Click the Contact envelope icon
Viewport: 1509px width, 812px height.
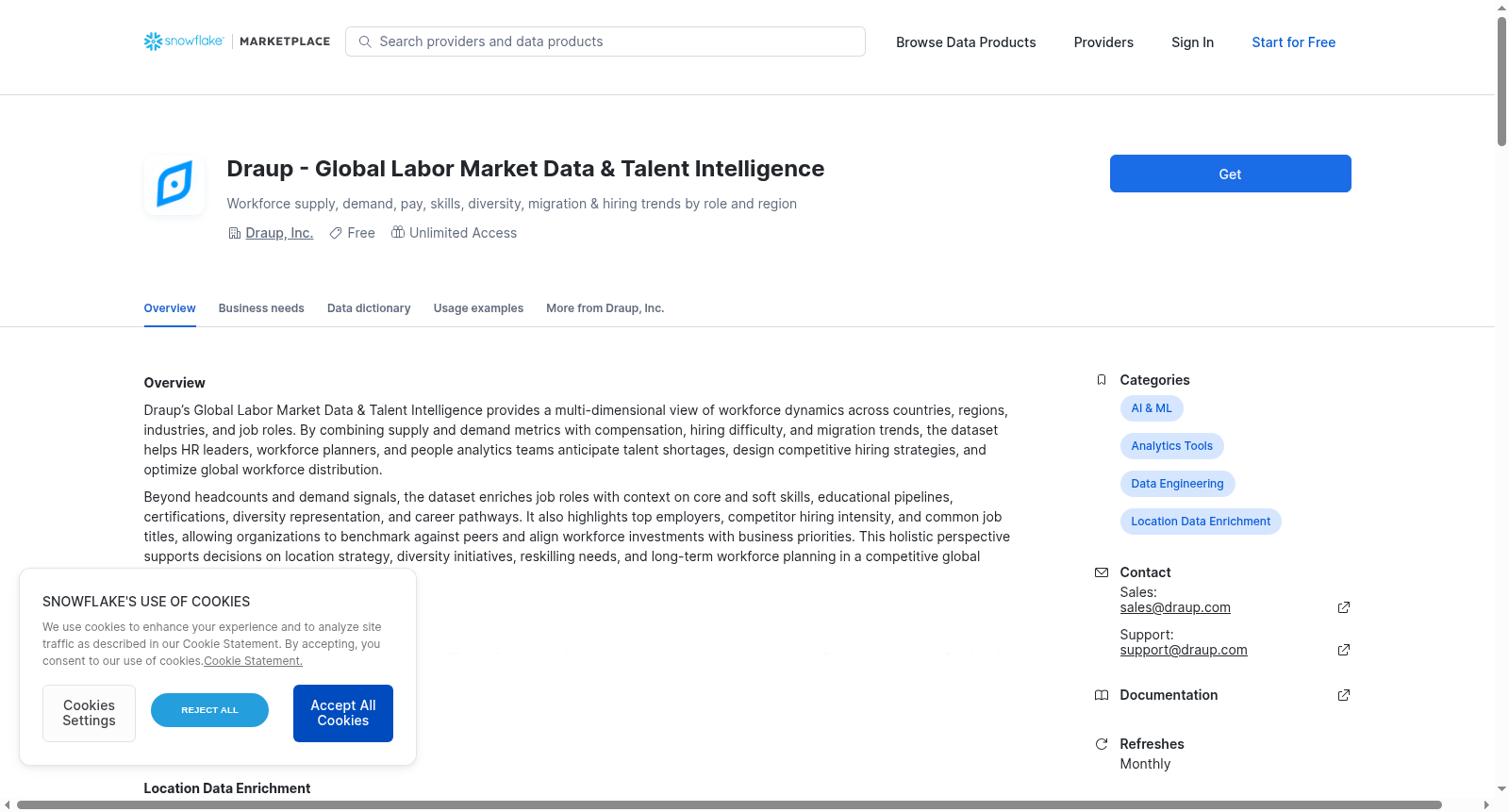pos(1102,572)
